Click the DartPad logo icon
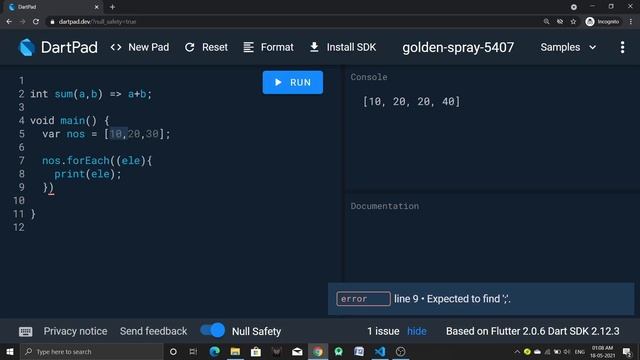The height and width of the screenshot is (360, 640). [x=27, y=47]
